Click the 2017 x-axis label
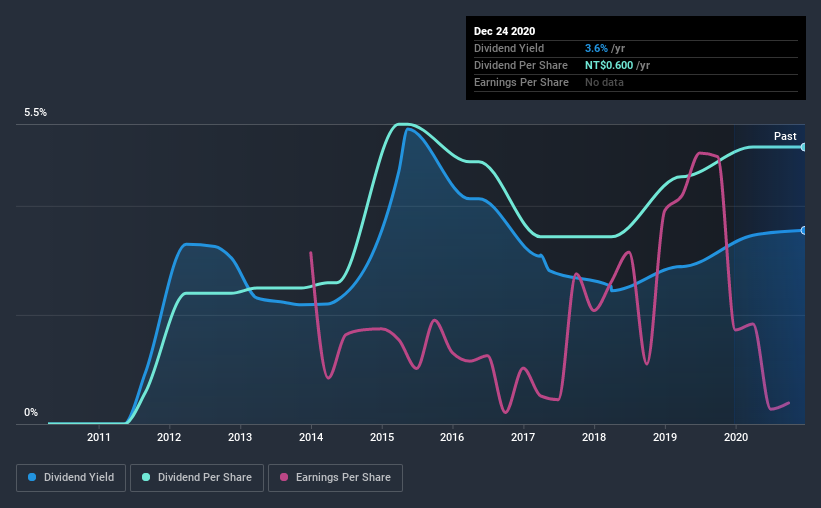 coord(523,437)
